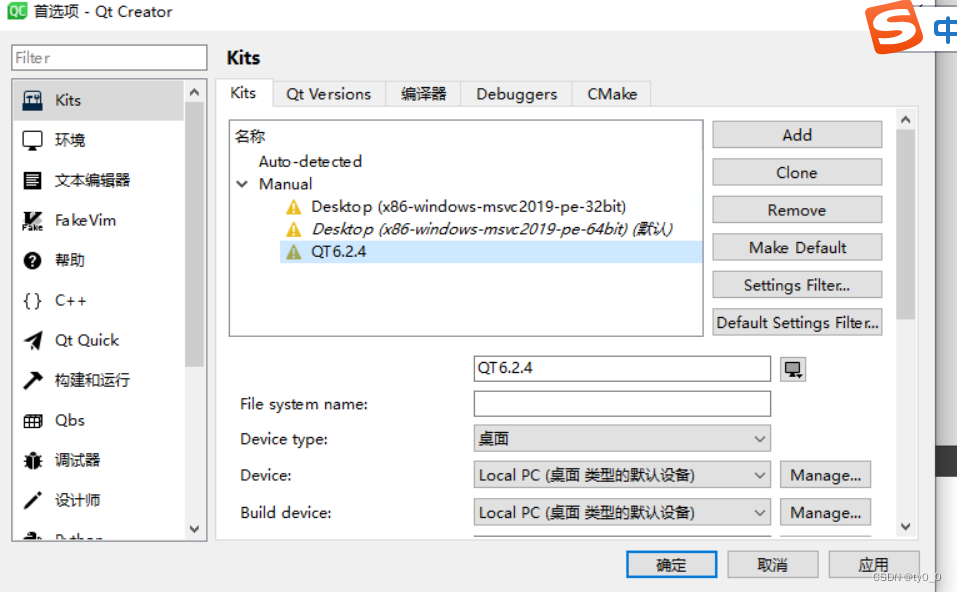Image resolution: width=957 pixels, height=592 pixels.
Task: Switch to the Debuggers tab
Action: tap(516, 94)
